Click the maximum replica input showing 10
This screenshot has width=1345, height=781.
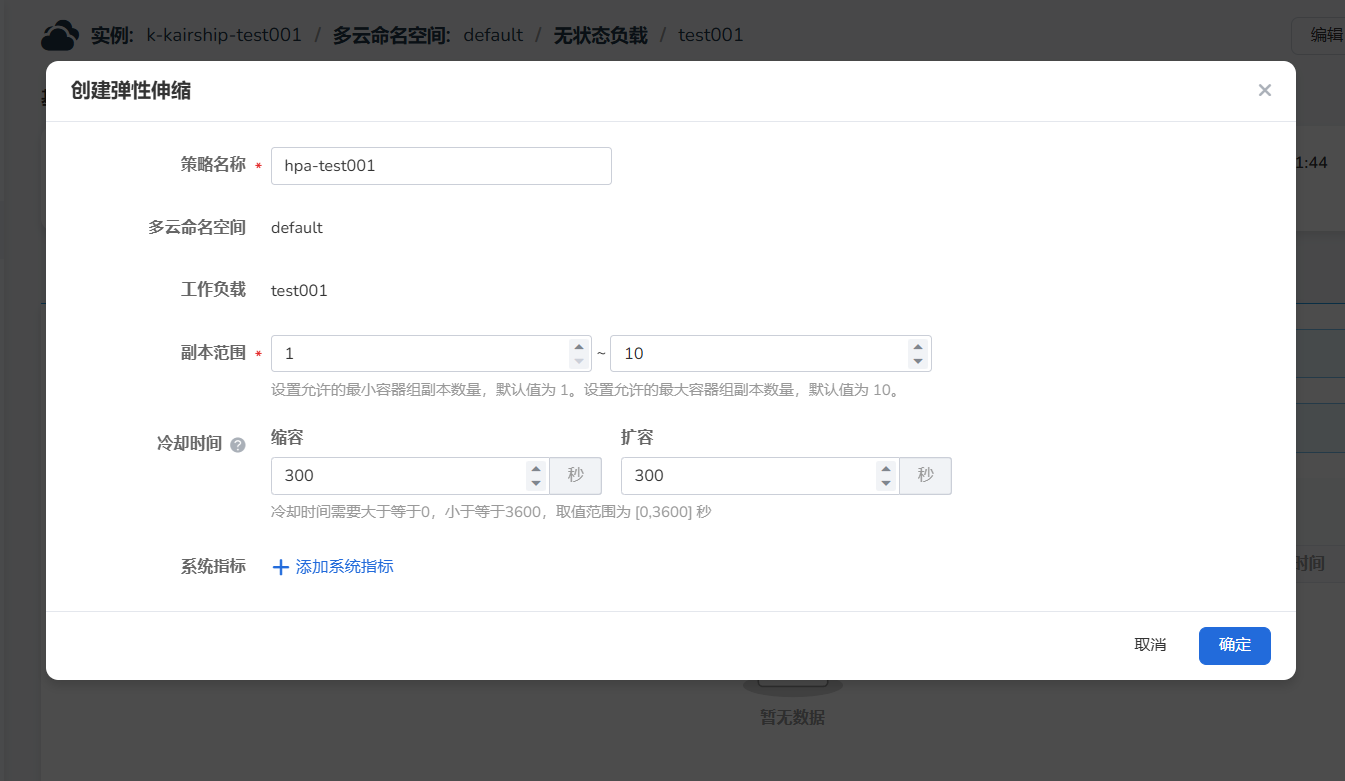pos(760,354)
